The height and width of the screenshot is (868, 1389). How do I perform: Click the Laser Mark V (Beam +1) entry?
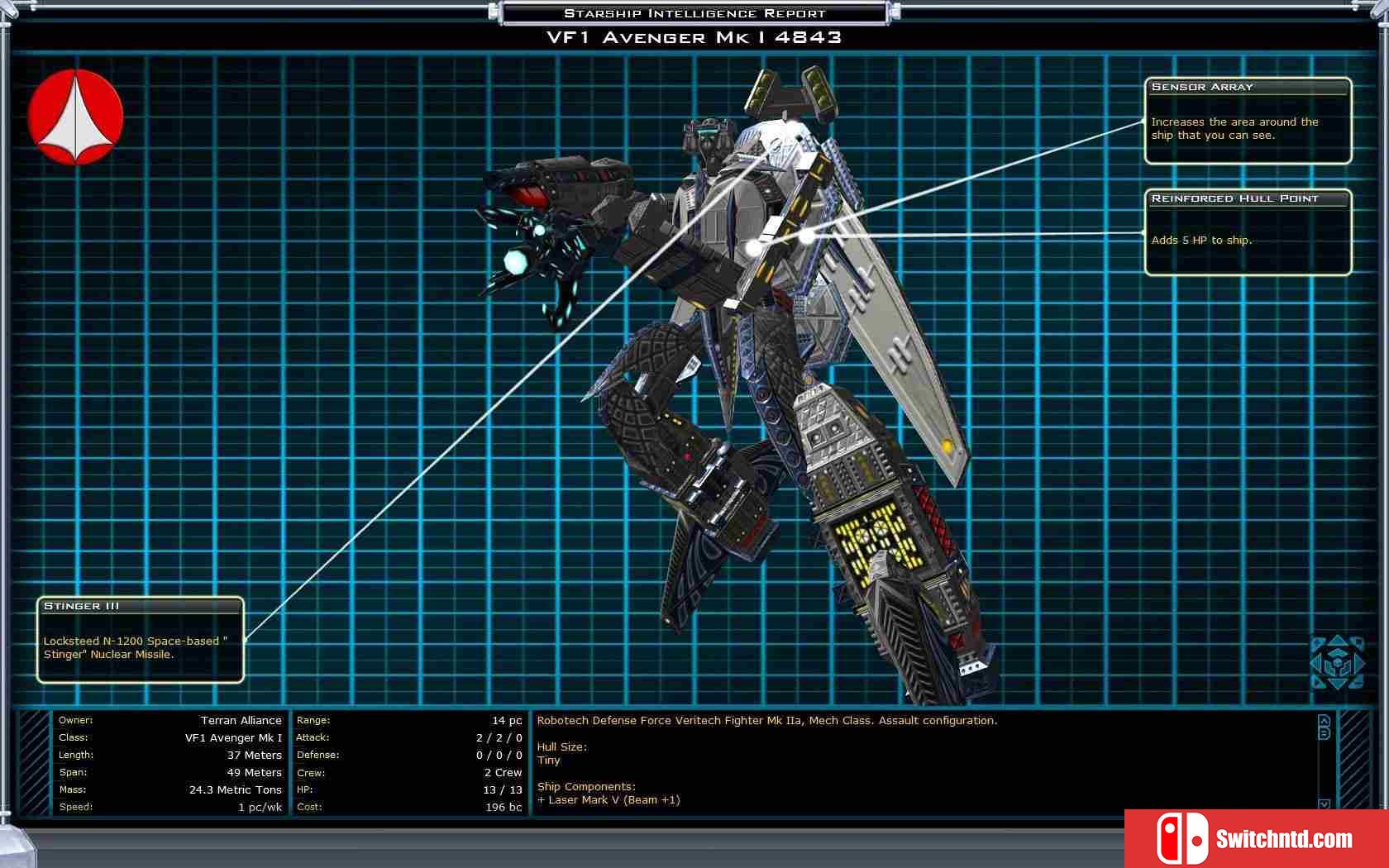pyautogui.click(x=609, y=800)
